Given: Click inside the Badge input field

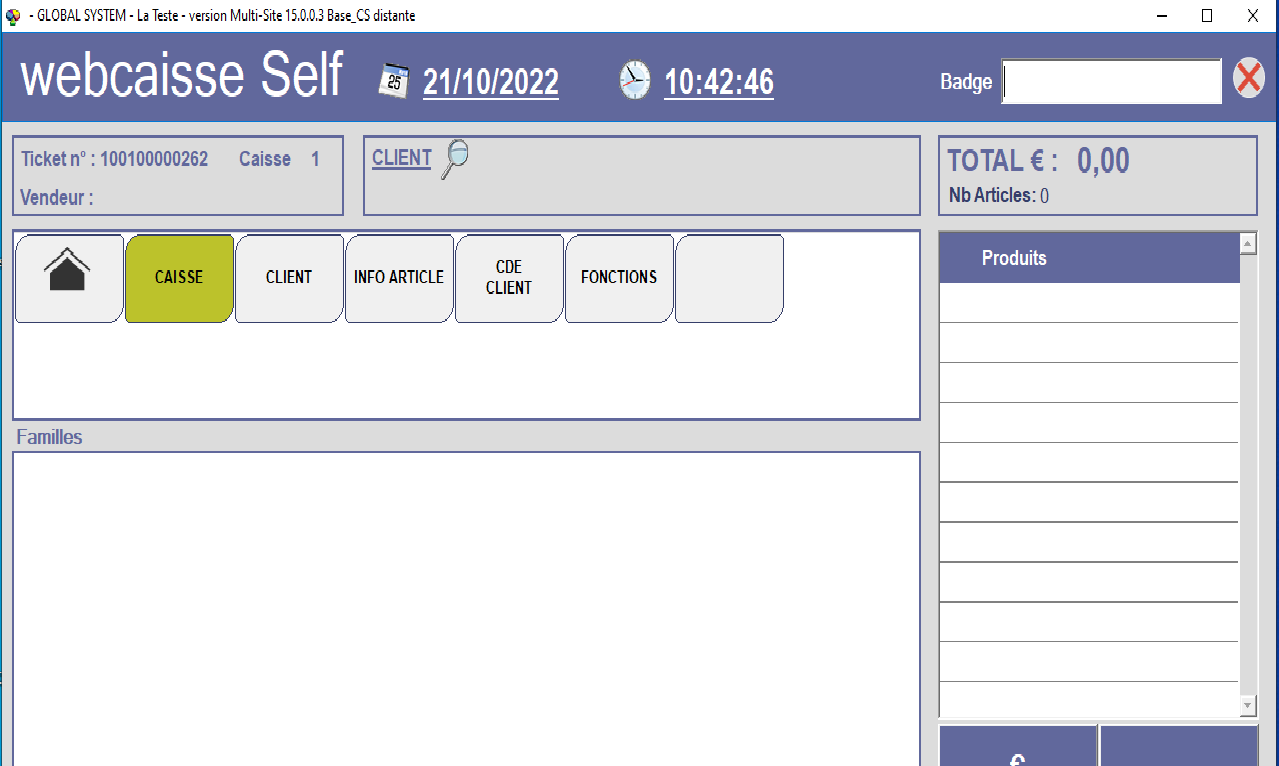Looking at the screenshot, I should coord(1111,81).
